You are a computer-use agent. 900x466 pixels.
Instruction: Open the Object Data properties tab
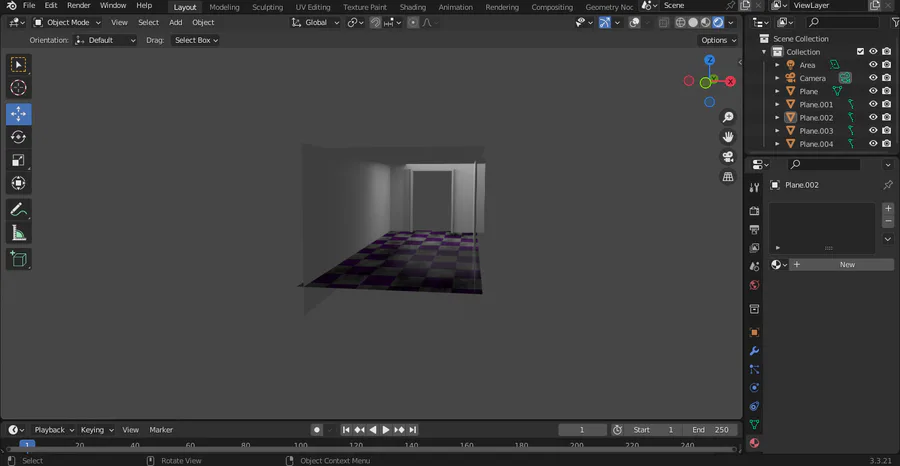click(x=754, y=424)
